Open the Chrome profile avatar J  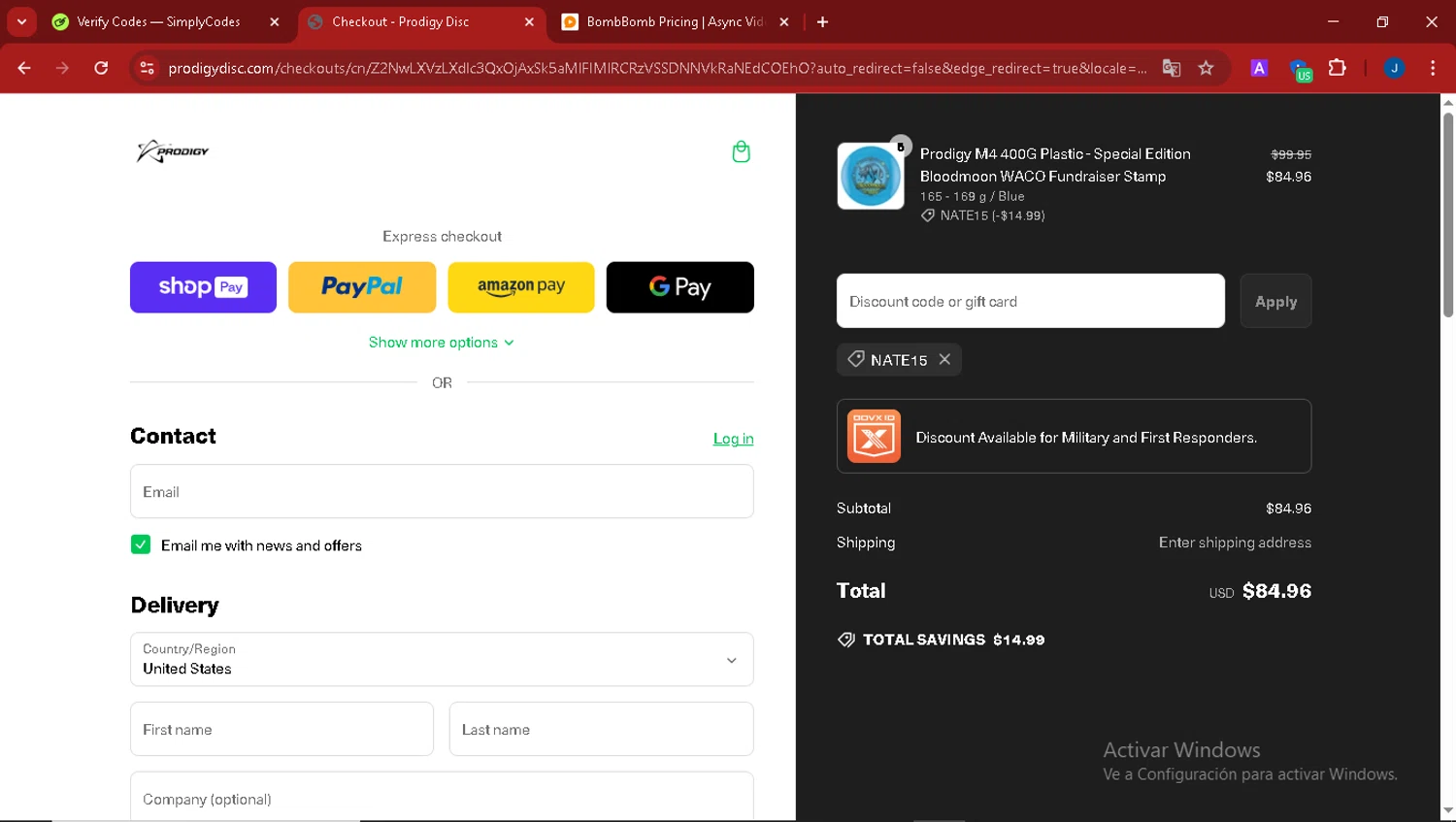[1394, 68]
